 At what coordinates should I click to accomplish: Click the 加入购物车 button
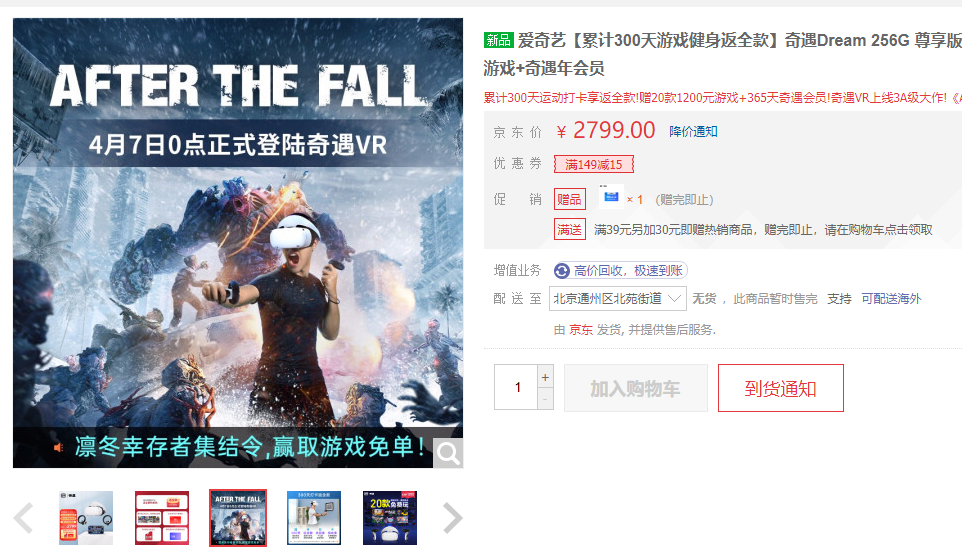pyautogui.click(x=636, y=388)
